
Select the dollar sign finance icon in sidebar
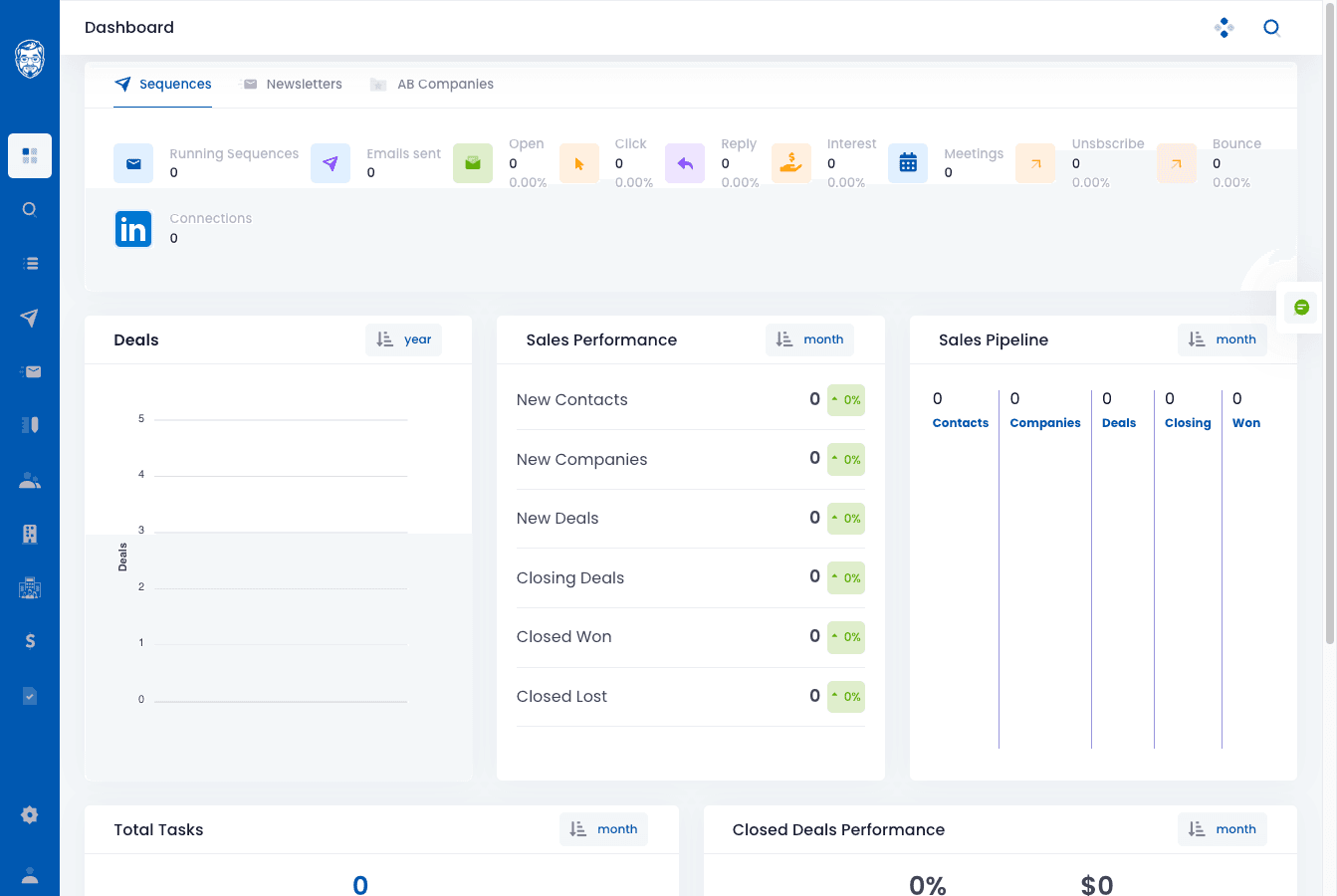point(29,641)
